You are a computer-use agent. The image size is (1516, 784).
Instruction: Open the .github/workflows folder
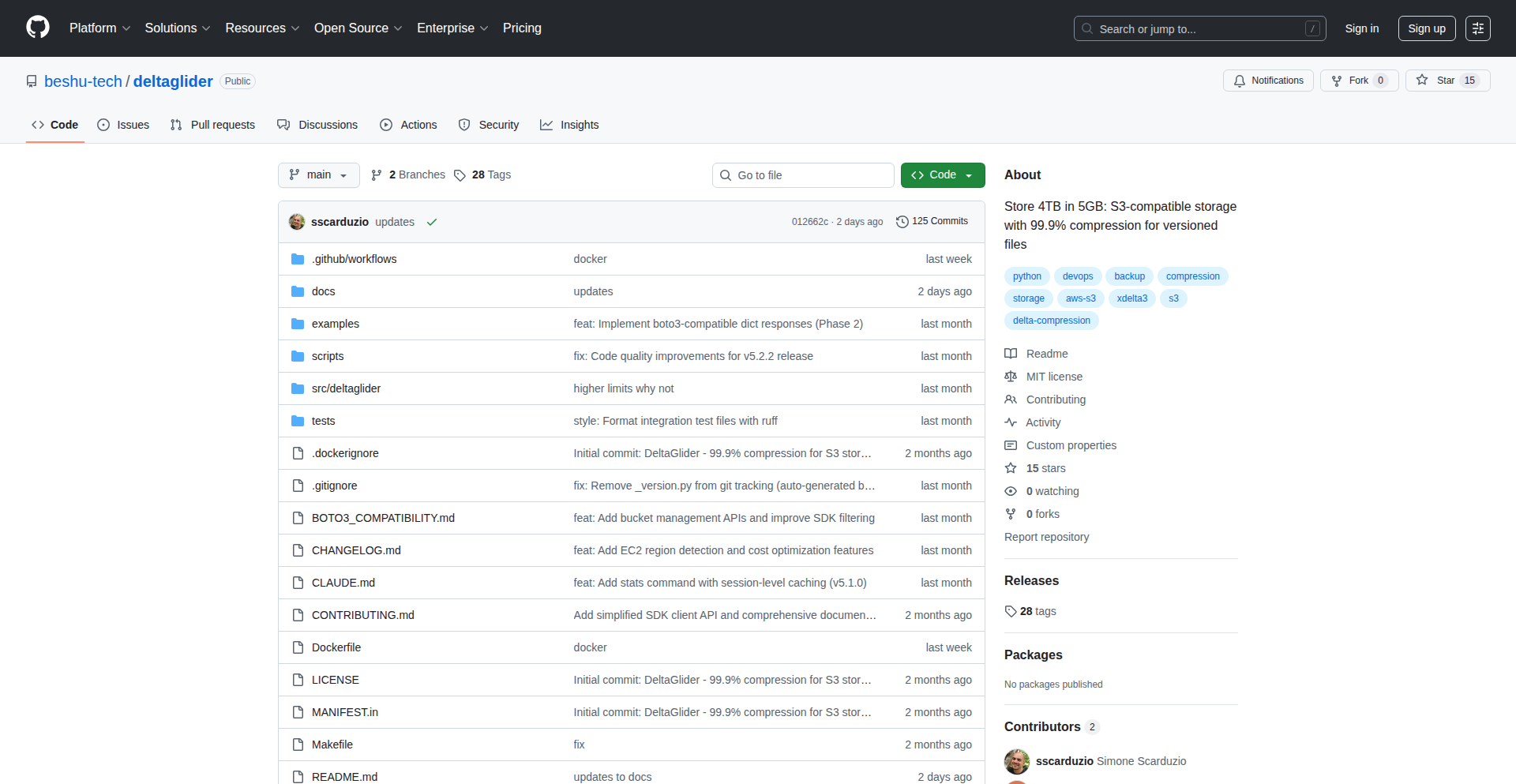point(354,259)
